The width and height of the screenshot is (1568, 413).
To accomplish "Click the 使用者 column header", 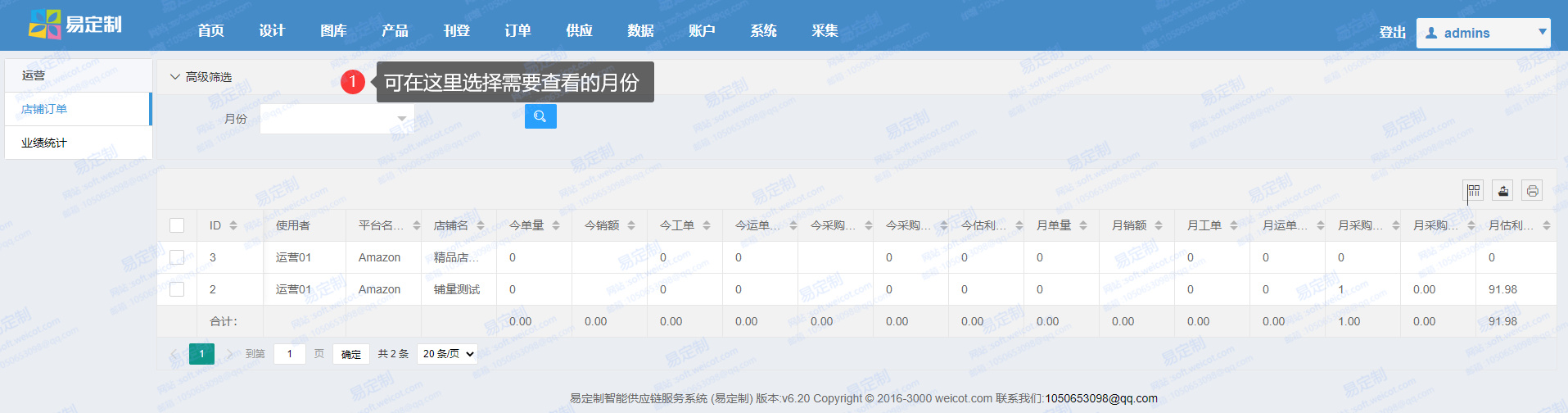I will point(293,225).
